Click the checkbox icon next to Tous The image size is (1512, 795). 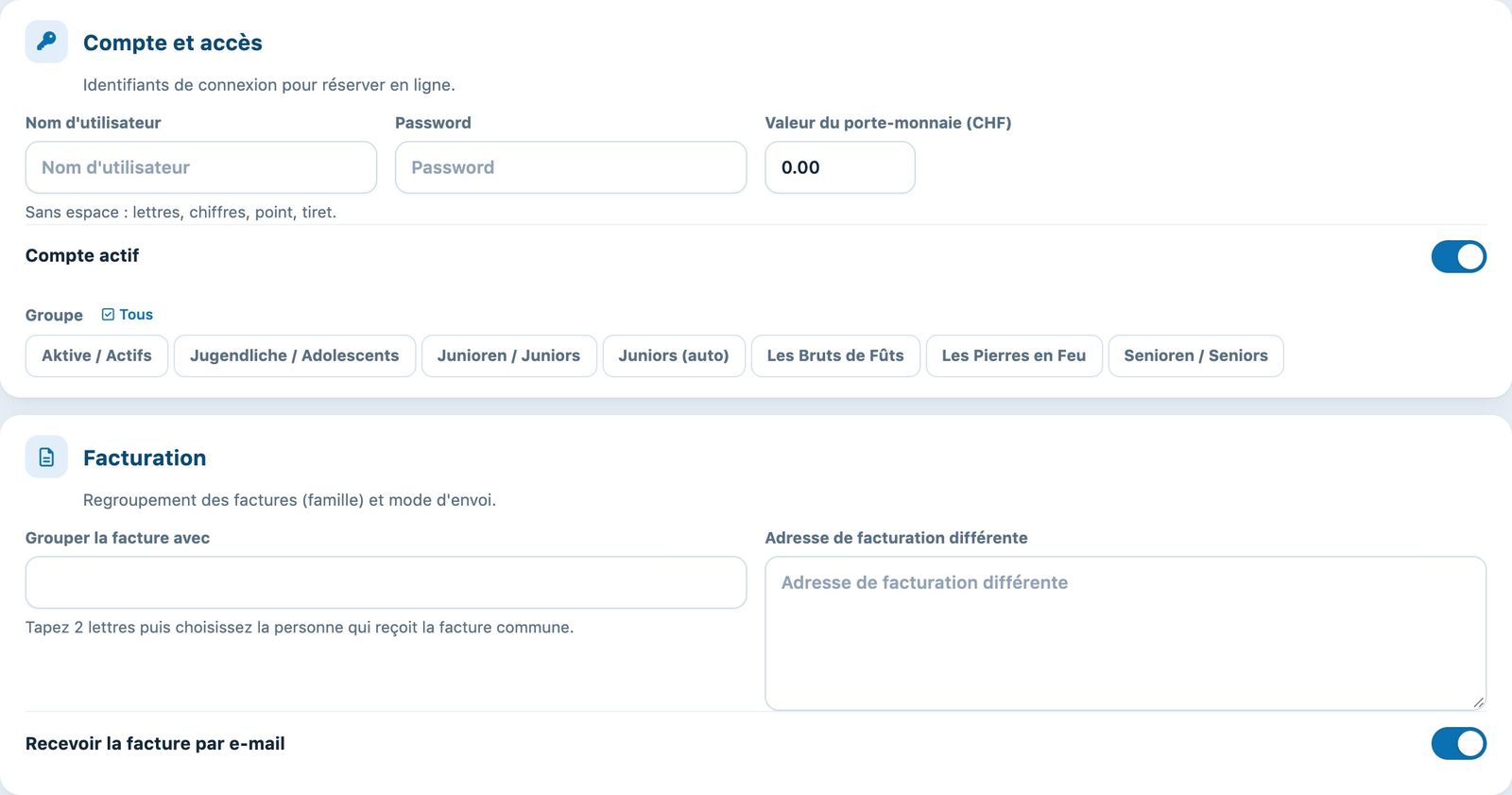point(108,315)
